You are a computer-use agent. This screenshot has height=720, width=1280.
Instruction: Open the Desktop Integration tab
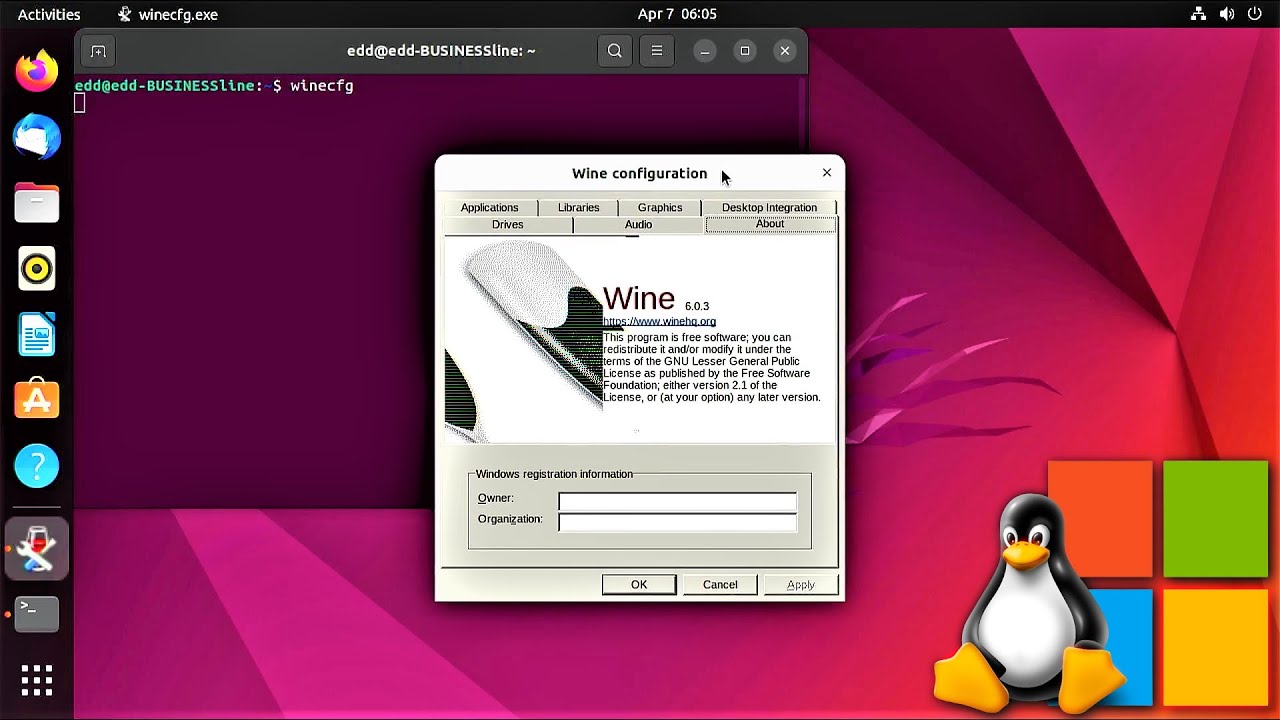[769, 207]
